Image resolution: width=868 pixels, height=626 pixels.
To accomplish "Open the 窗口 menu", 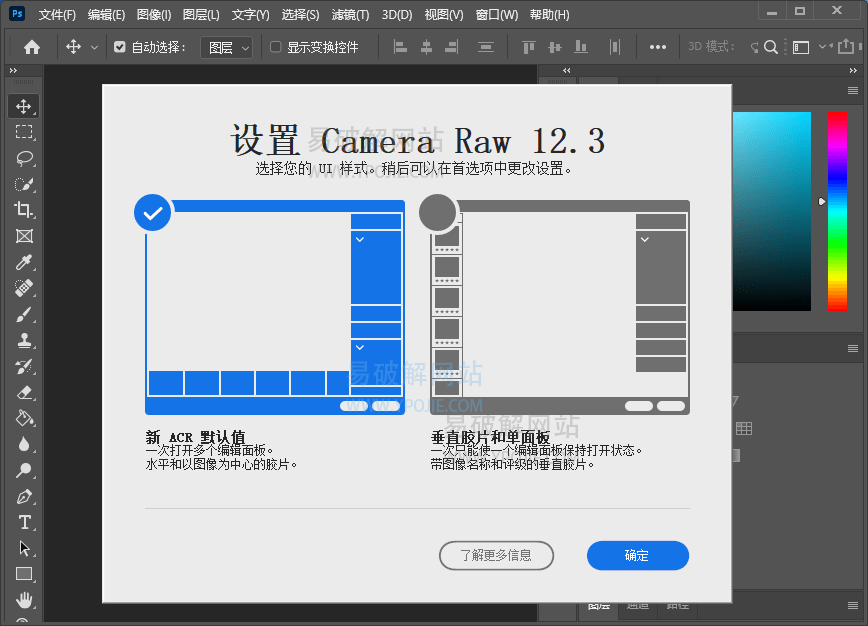I will tap(496, 14).
